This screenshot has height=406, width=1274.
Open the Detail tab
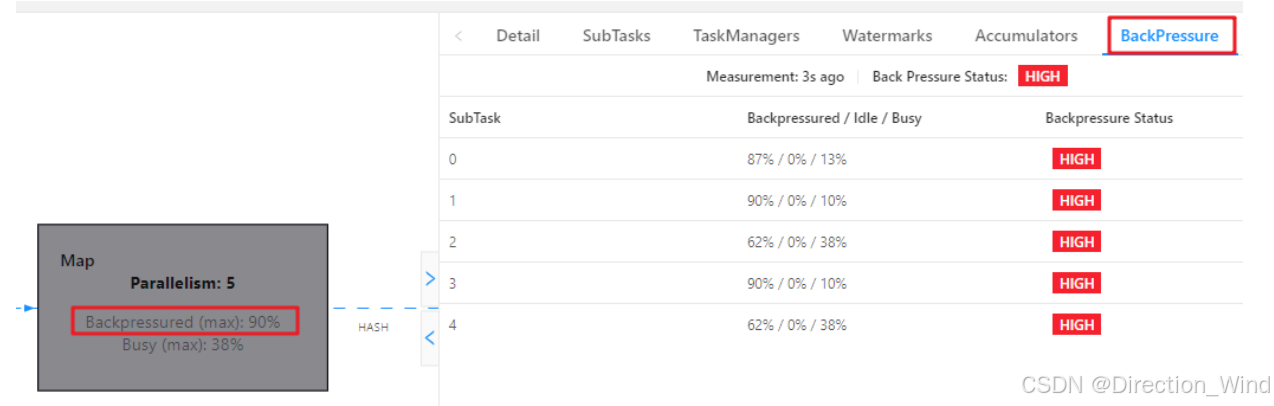pos(518,36)
